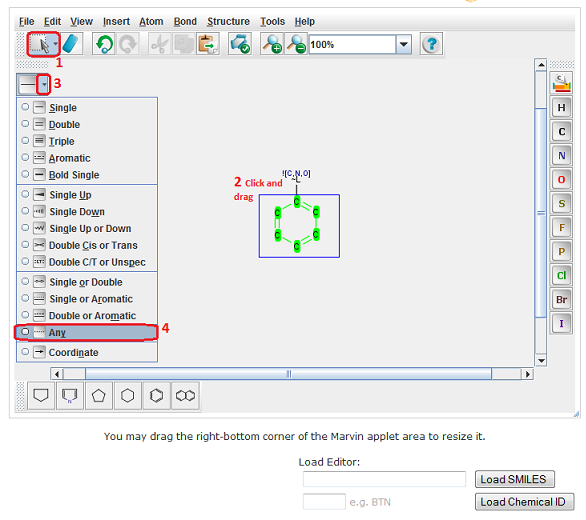Click the Zoom In magnifier icon
Image resolution: width=586 pixels, height=520 pixels.
point(272,44)
